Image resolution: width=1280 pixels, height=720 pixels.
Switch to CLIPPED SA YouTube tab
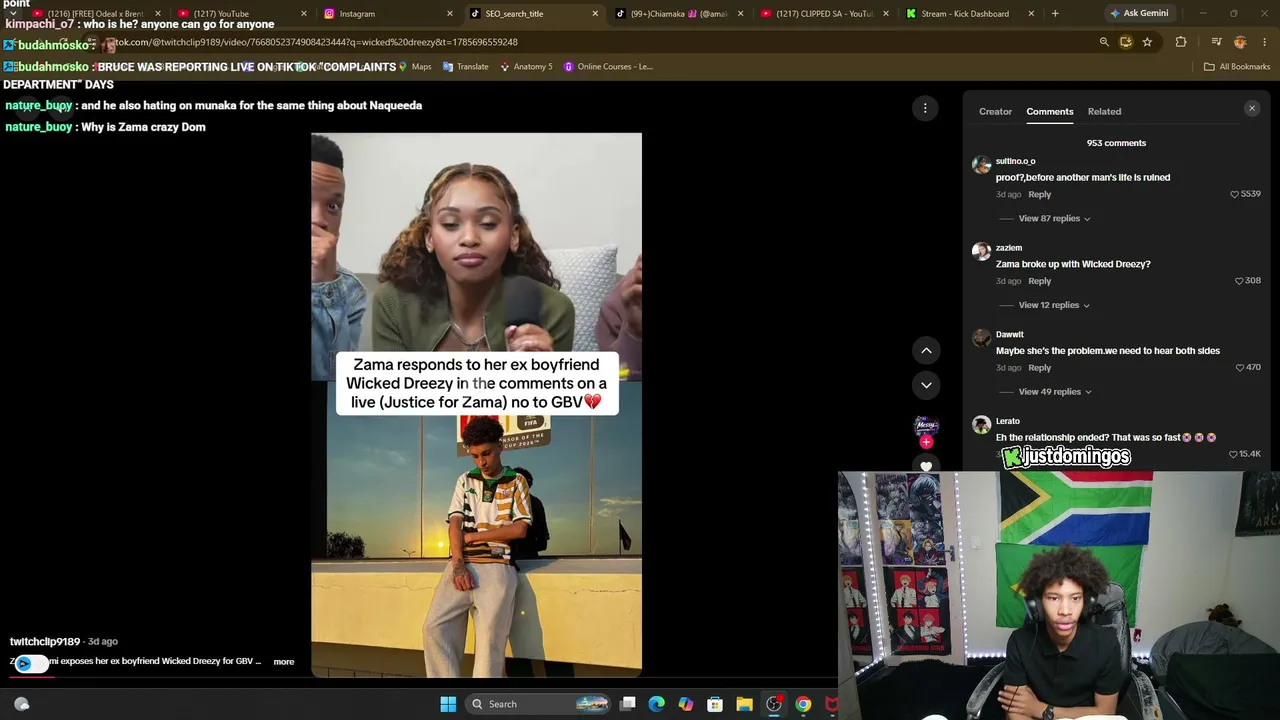click(823, 14)
